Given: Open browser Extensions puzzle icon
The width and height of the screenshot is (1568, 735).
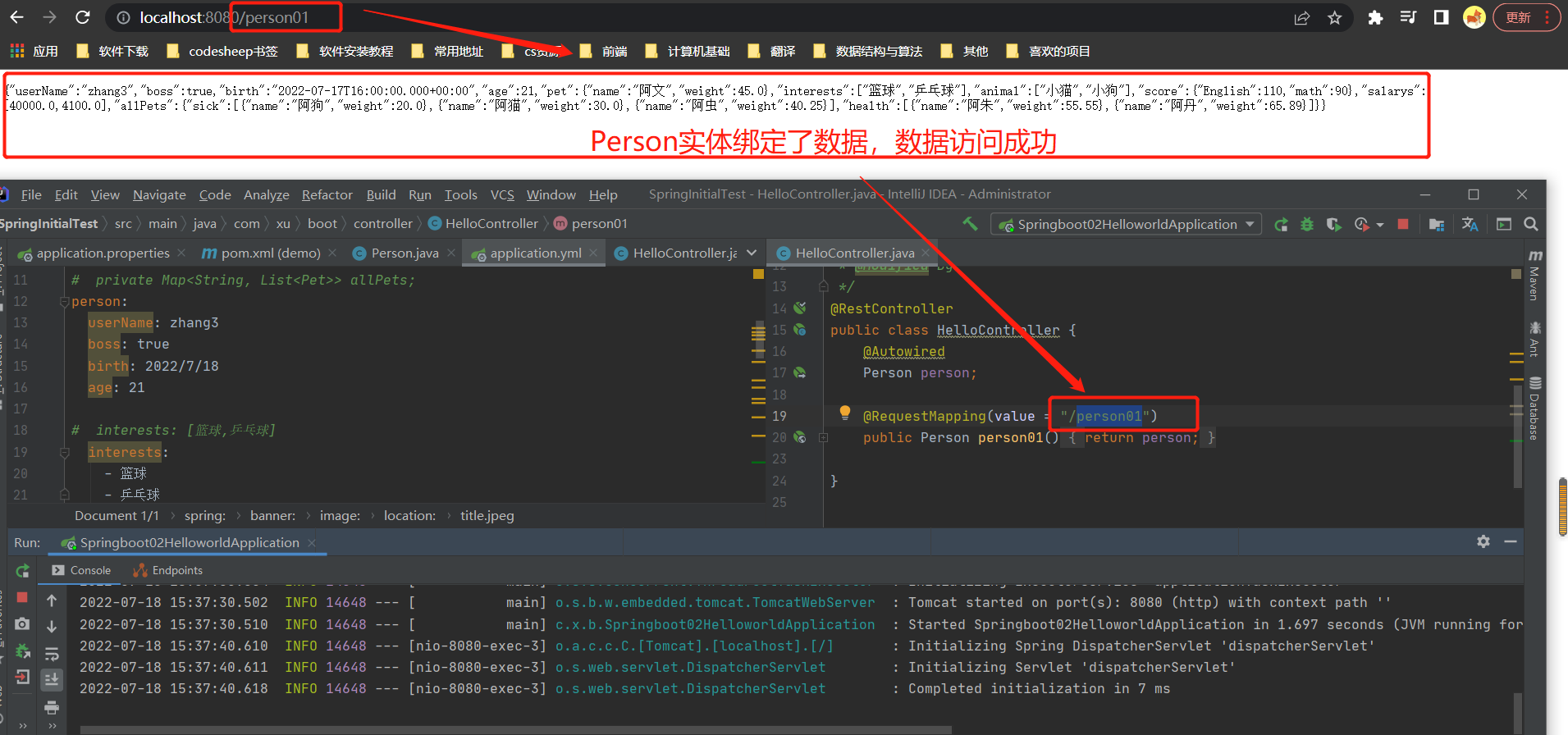Looking at the screenshot, I should point(1376,18).
